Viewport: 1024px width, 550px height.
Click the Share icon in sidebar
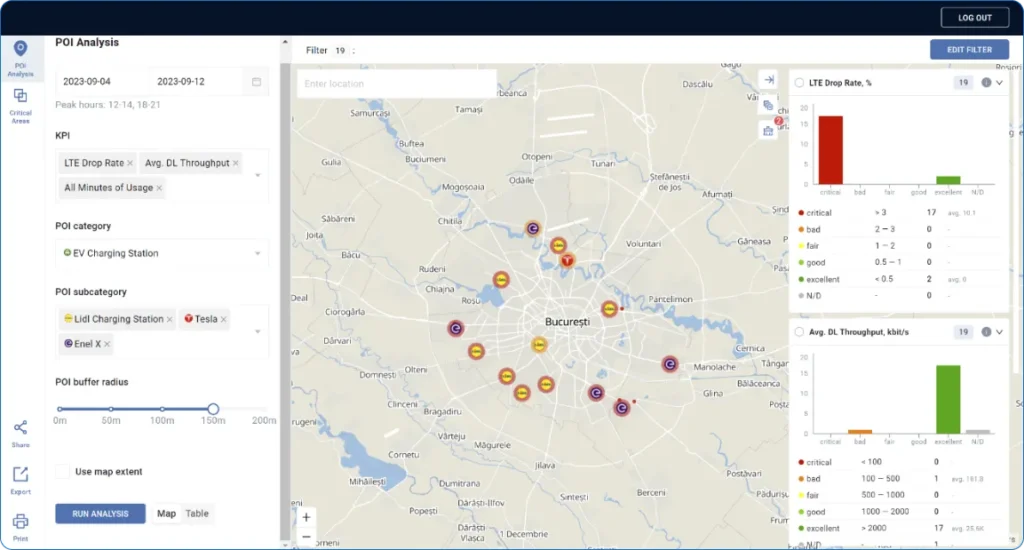tap(20, 428)
